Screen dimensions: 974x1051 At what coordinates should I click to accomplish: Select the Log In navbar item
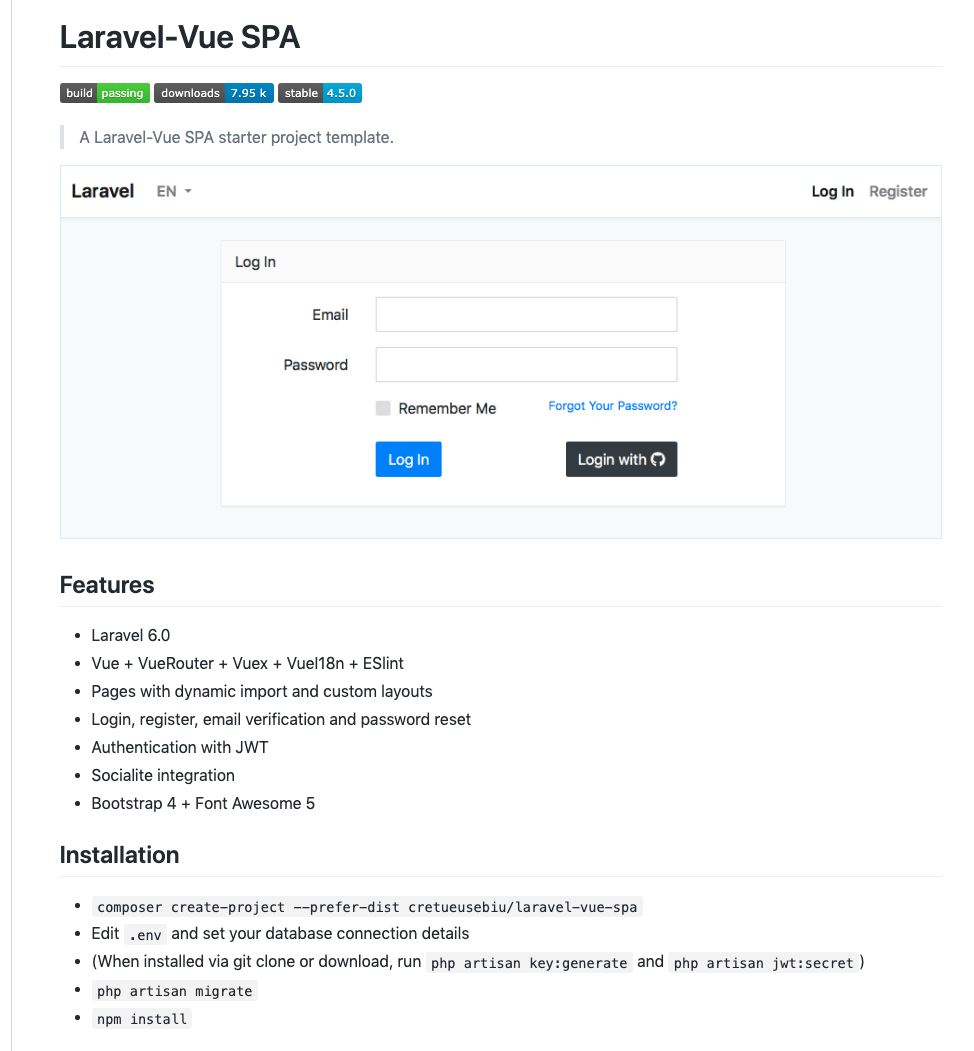(x=832, y=191)
